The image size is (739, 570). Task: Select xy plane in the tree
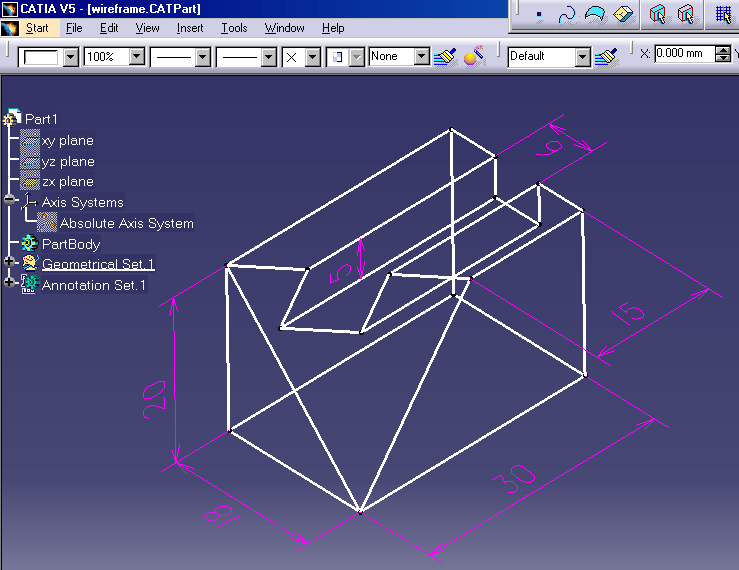pyautogui.click(x=68, y=140)
